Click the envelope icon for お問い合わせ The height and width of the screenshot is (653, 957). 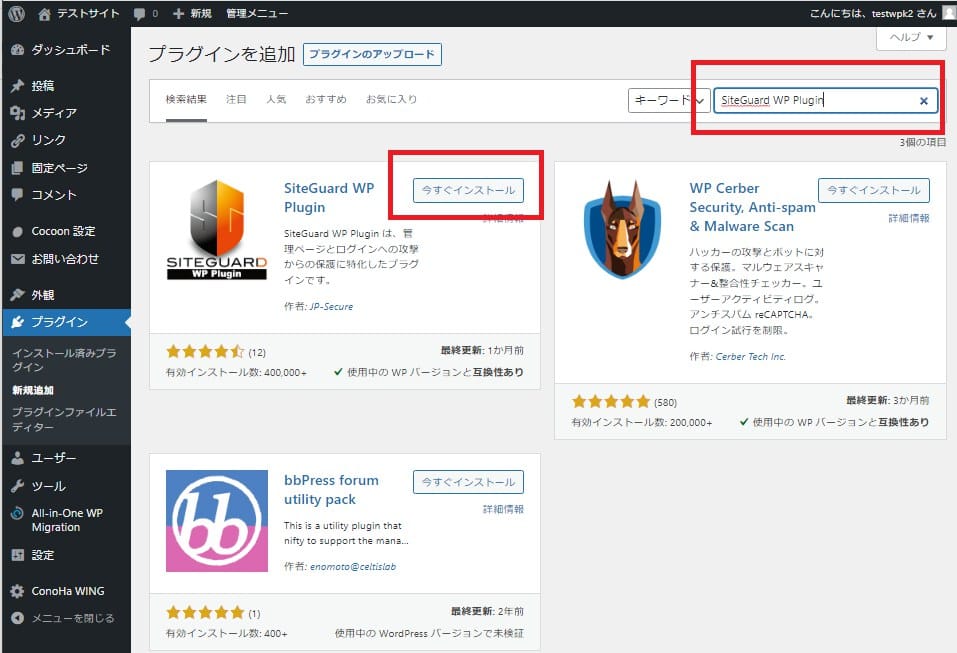[18, 259]
